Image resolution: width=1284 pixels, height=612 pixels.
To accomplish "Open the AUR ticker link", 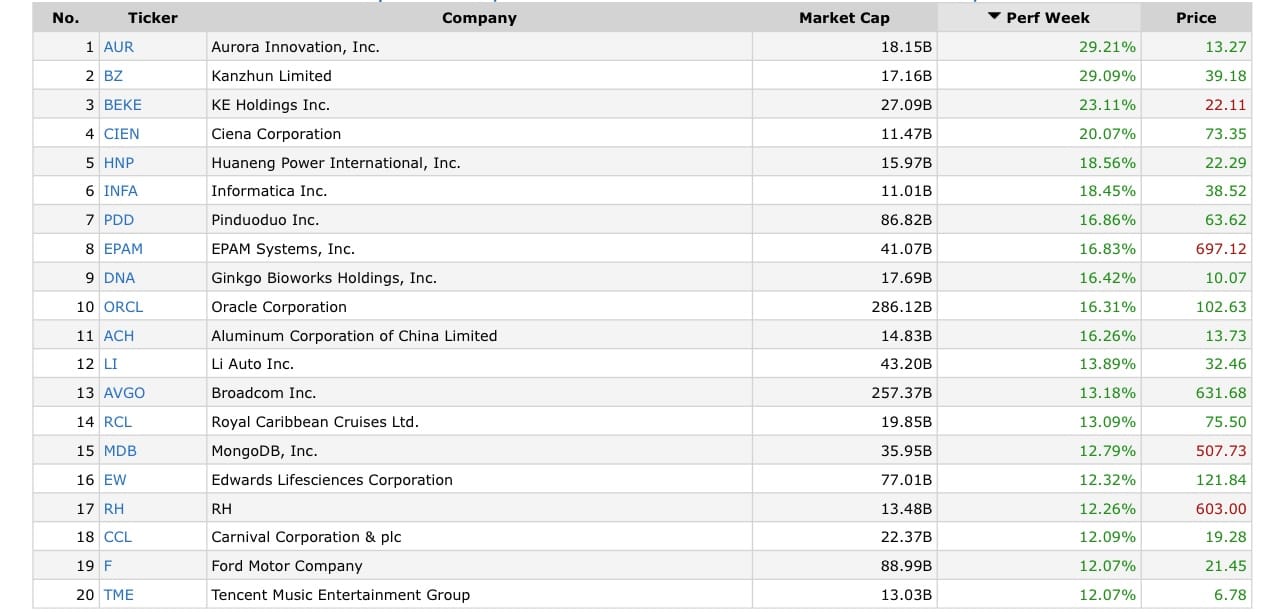I will coord(118,47).
